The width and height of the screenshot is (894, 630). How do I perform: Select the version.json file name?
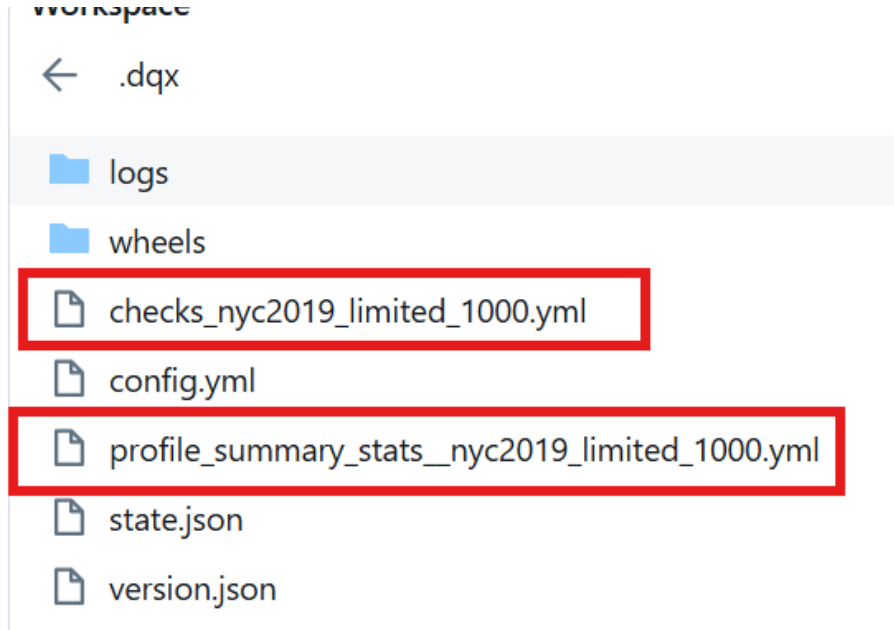(193, 590)
